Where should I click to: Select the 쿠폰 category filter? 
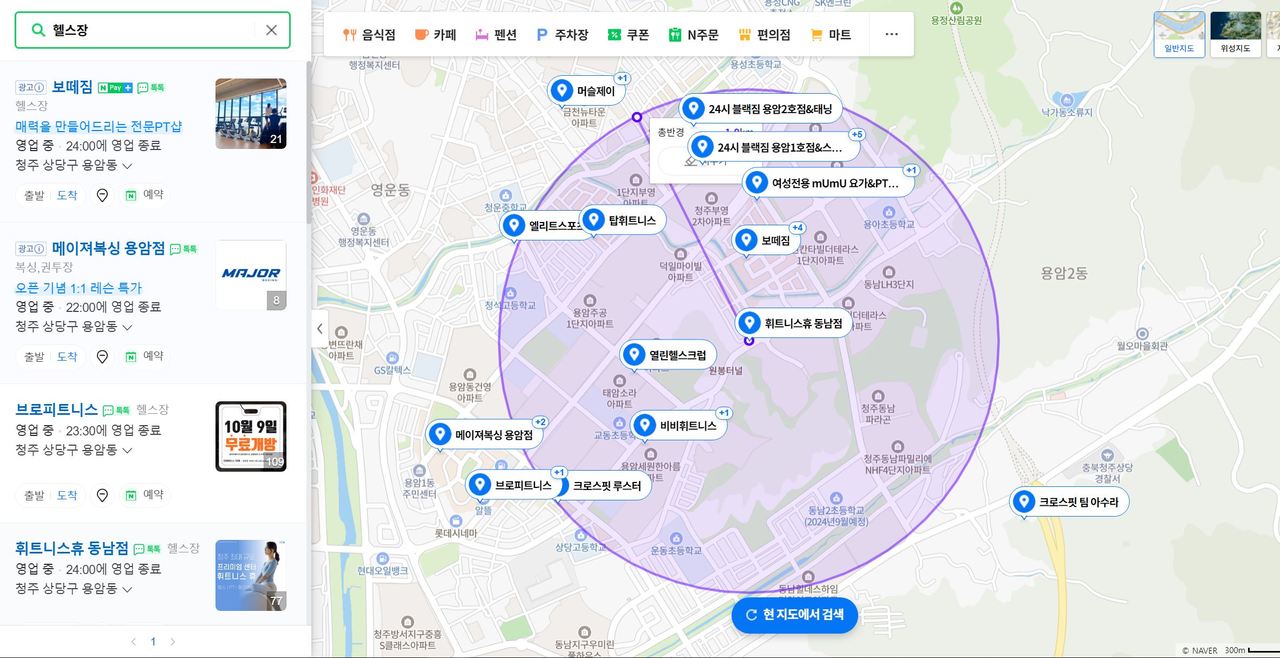click(628, 34)
